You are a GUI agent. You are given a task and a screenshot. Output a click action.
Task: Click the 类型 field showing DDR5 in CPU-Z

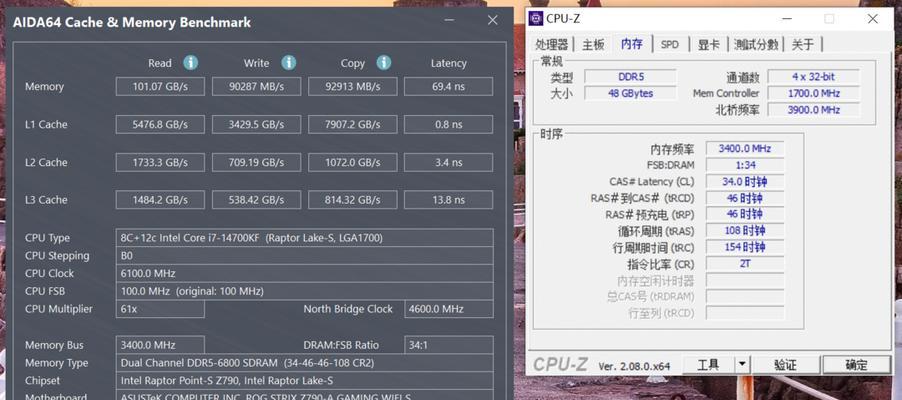[630, 77]
